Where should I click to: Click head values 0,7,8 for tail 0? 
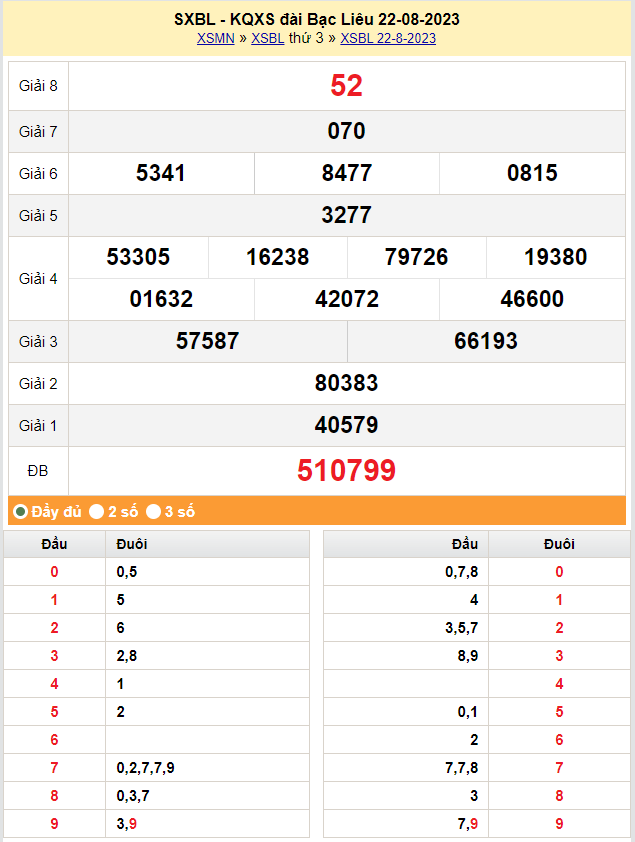(x=462, y=572)
